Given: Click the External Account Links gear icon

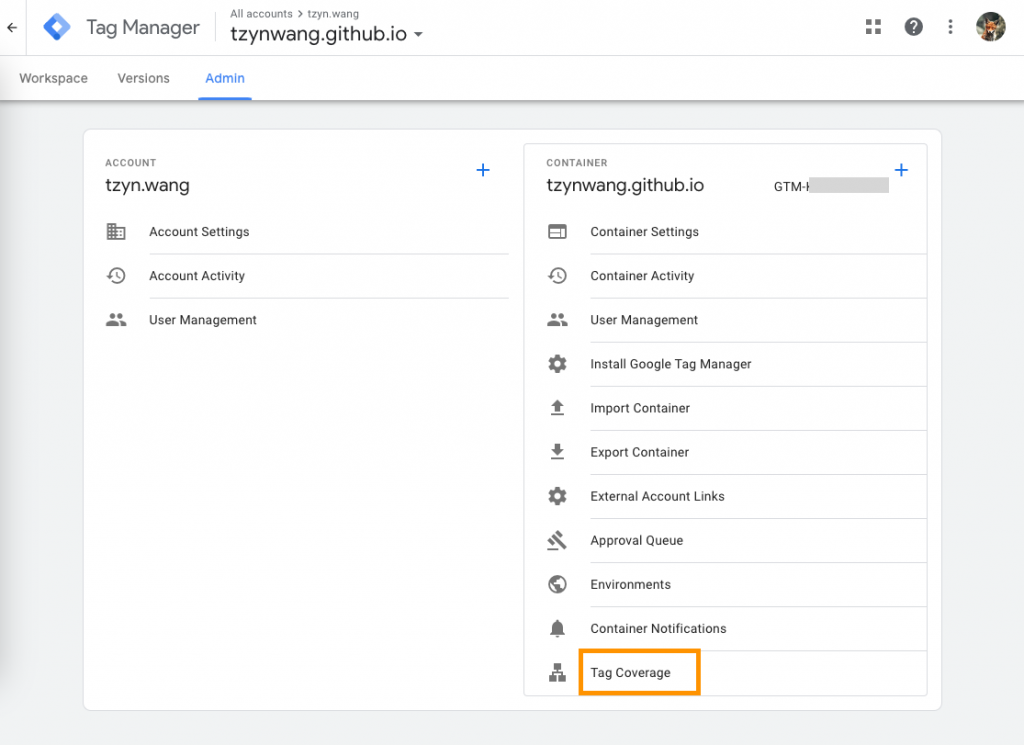Looking at the screenshot, I should tap(557, 496).
